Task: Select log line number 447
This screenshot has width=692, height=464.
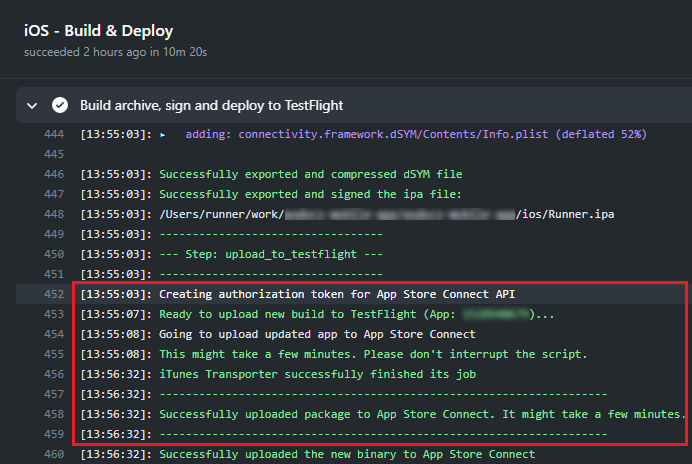Action: [54, 194]
